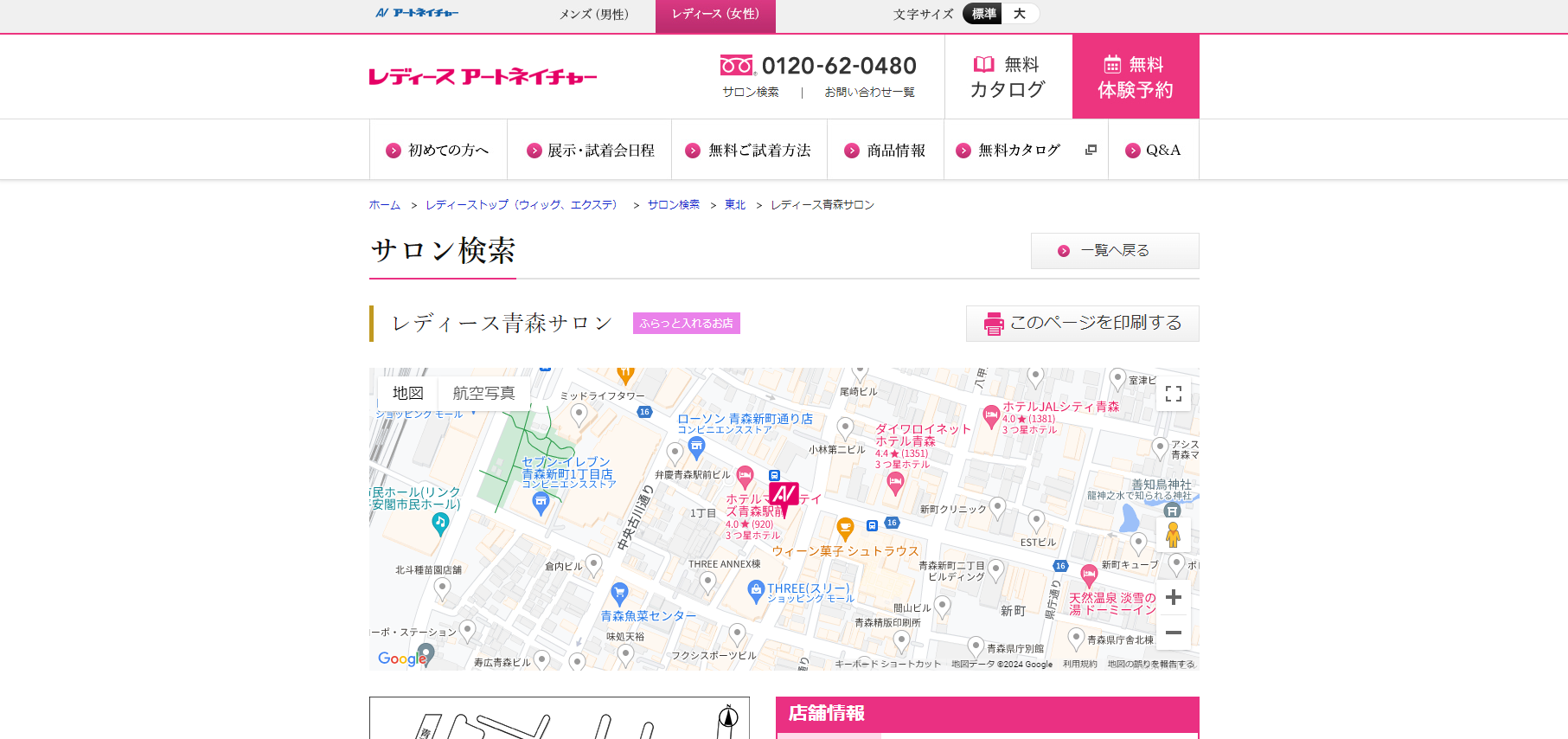Open the map 利用規約 link
The image size is (1568, 739).
click(x=1079, y=665)
